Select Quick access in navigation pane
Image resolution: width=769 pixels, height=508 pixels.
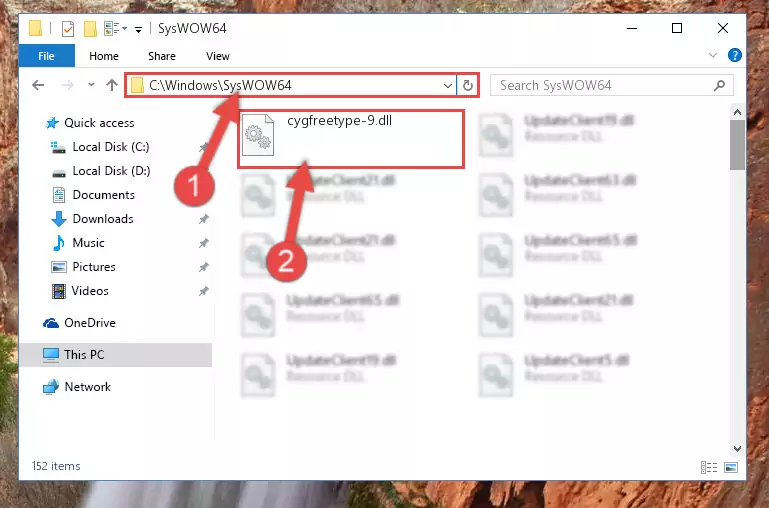tap(99, 123)
